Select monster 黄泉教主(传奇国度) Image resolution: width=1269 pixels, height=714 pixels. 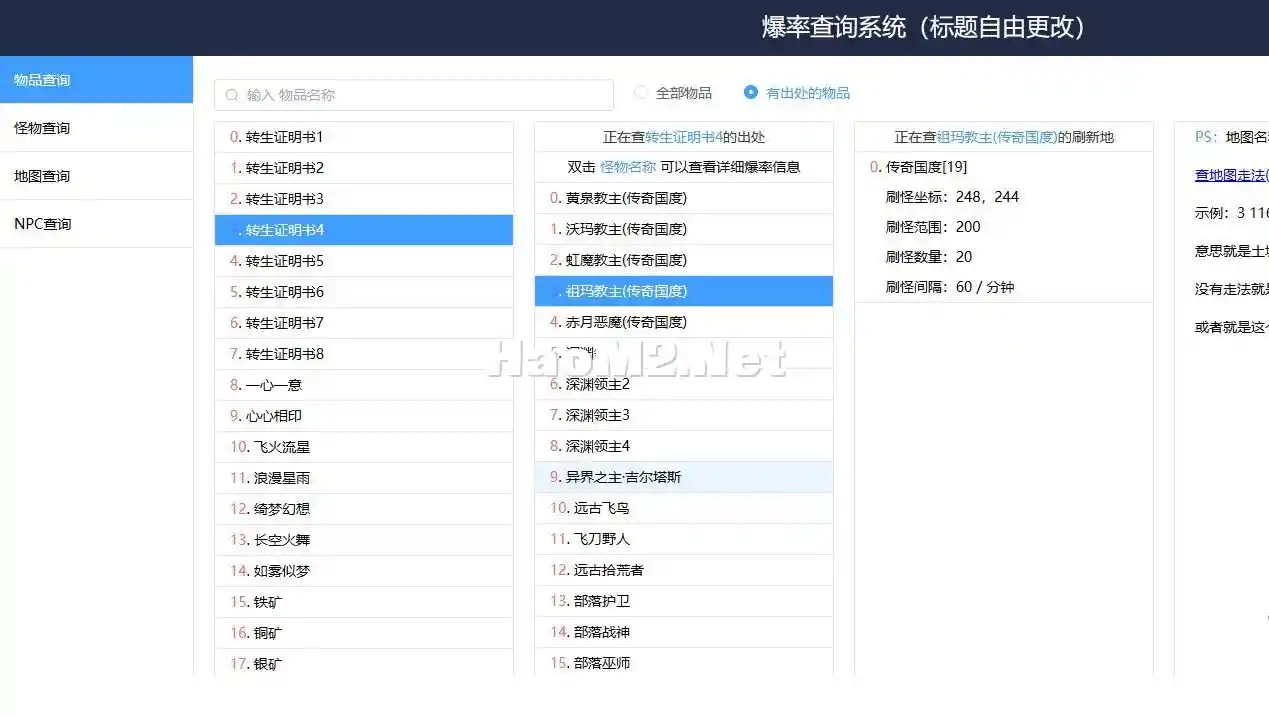pos(684,198)
